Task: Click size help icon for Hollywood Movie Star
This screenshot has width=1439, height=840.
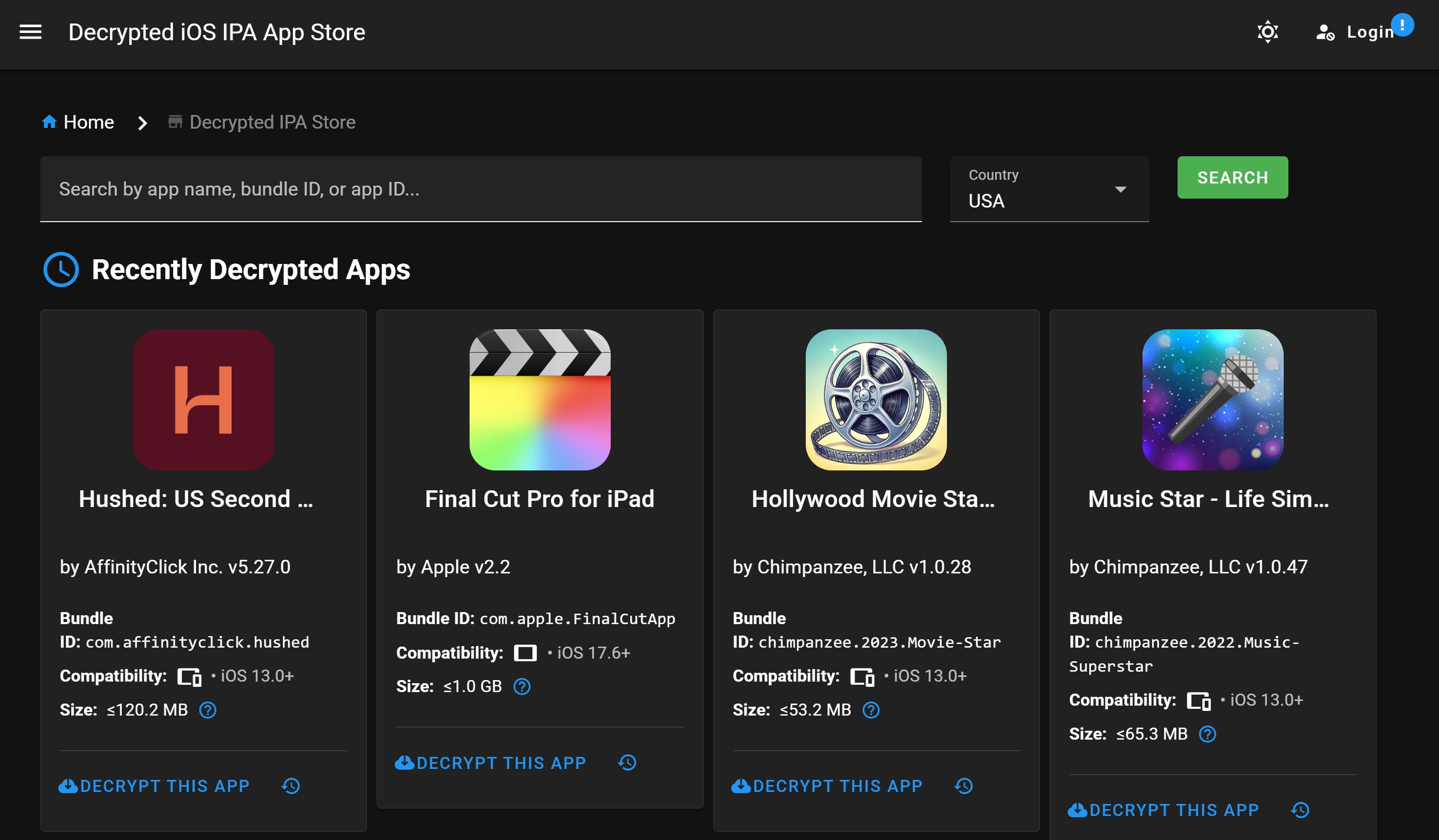Action: point(871,710)
